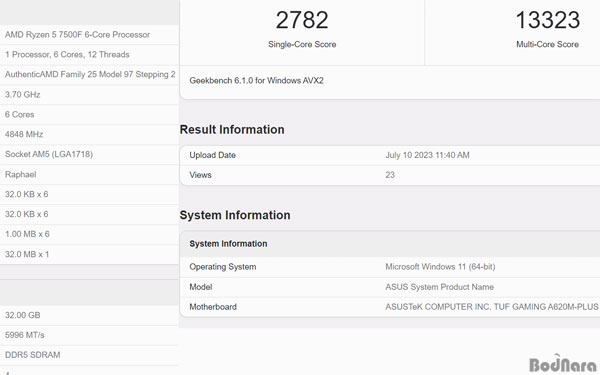This screenshot has height=375, width=600.
Task: Click the Motherboard label
Action: coord(213,307)
